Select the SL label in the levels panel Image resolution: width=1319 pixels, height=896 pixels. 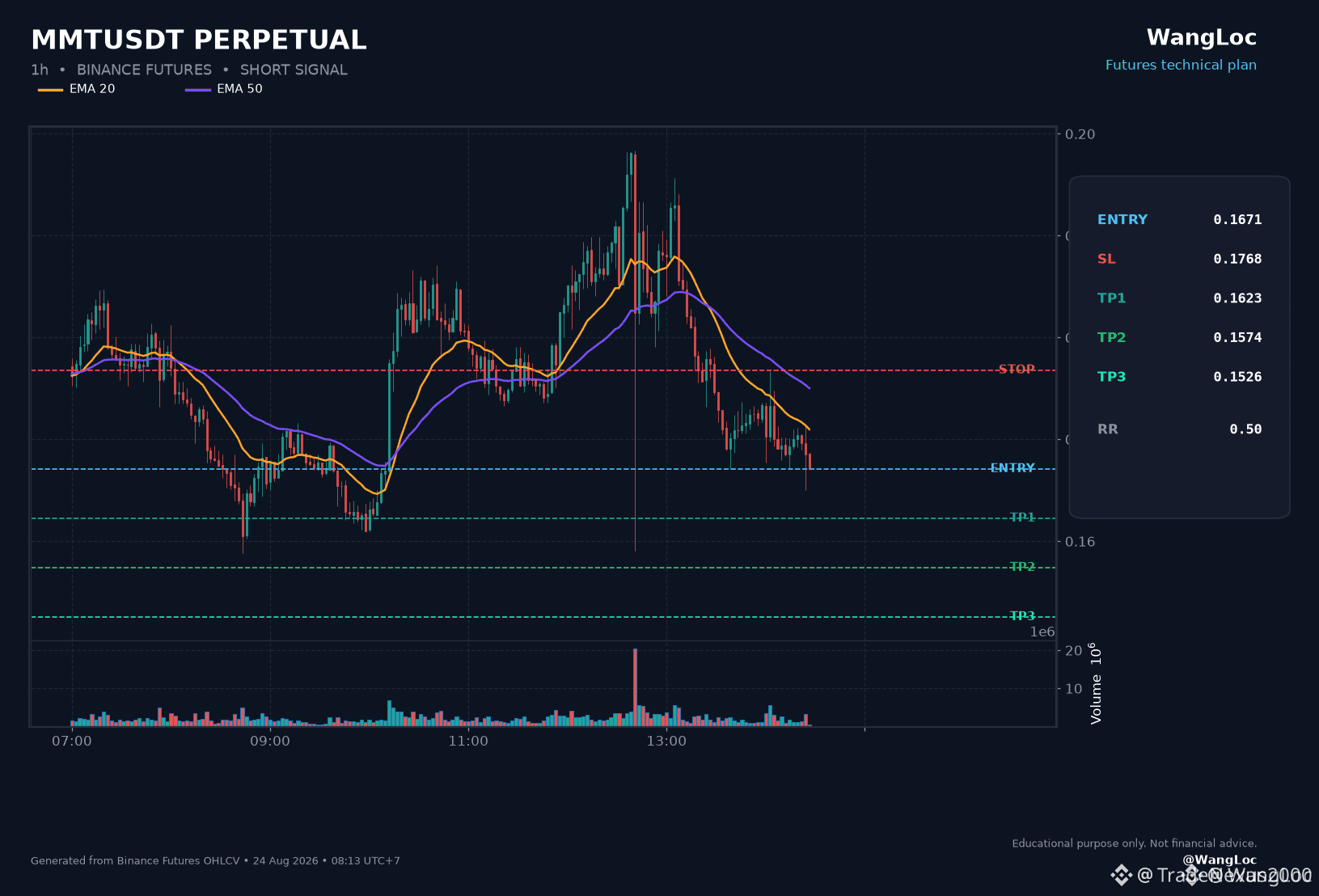click(x=1106, y=260)
